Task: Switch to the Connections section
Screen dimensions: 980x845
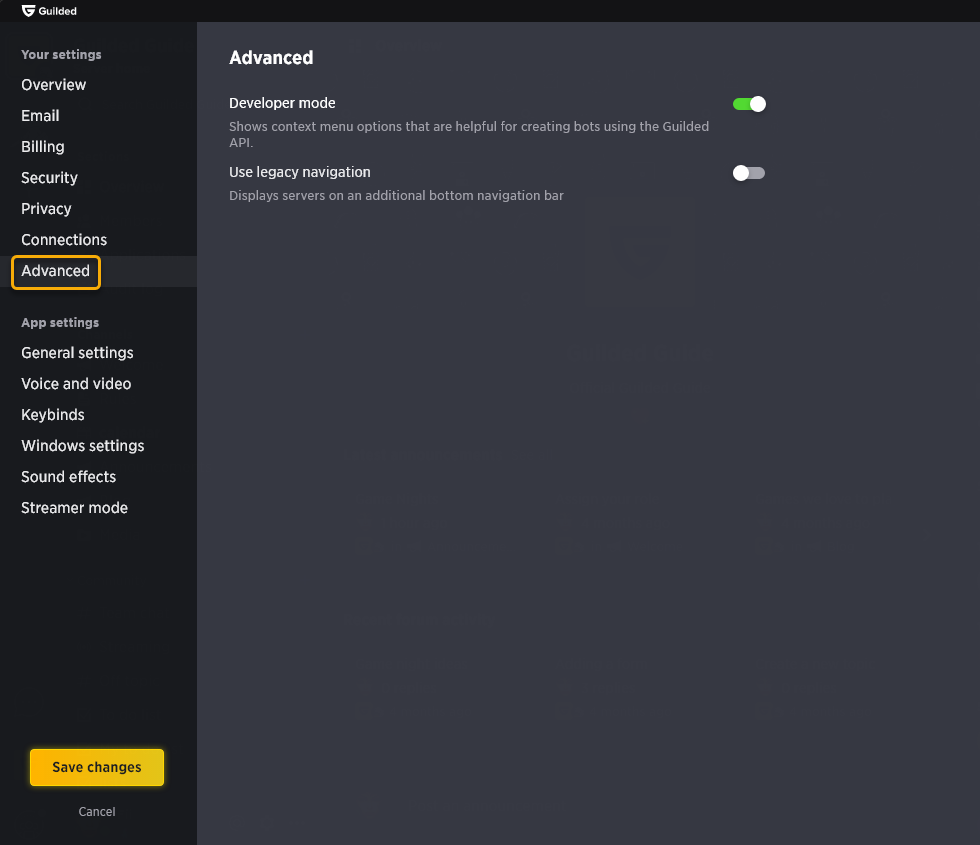Action: (64, 239)
